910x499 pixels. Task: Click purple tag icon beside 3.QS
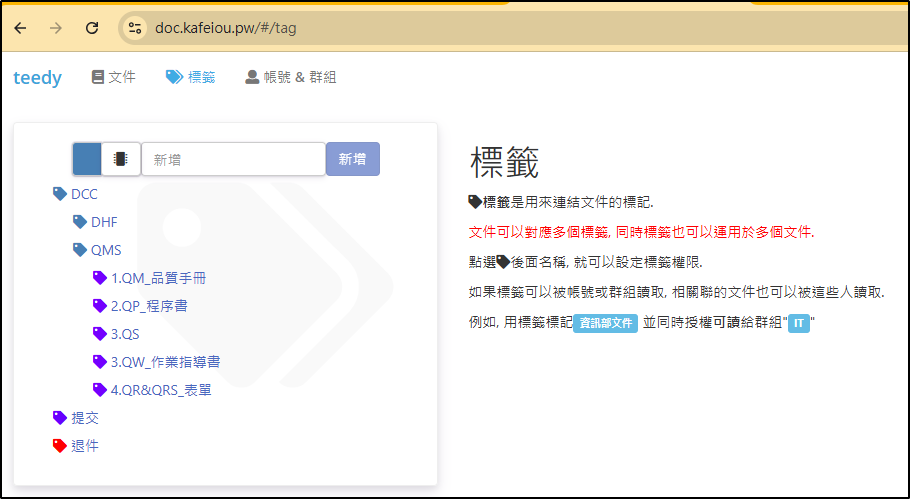[100, 333]
